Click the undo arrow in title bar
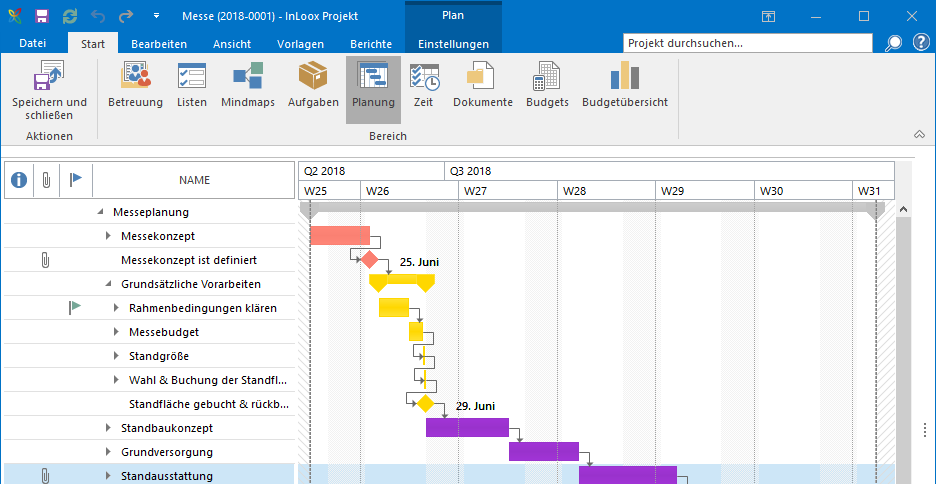Screen dimensions: 936x484 coord(98,16)
